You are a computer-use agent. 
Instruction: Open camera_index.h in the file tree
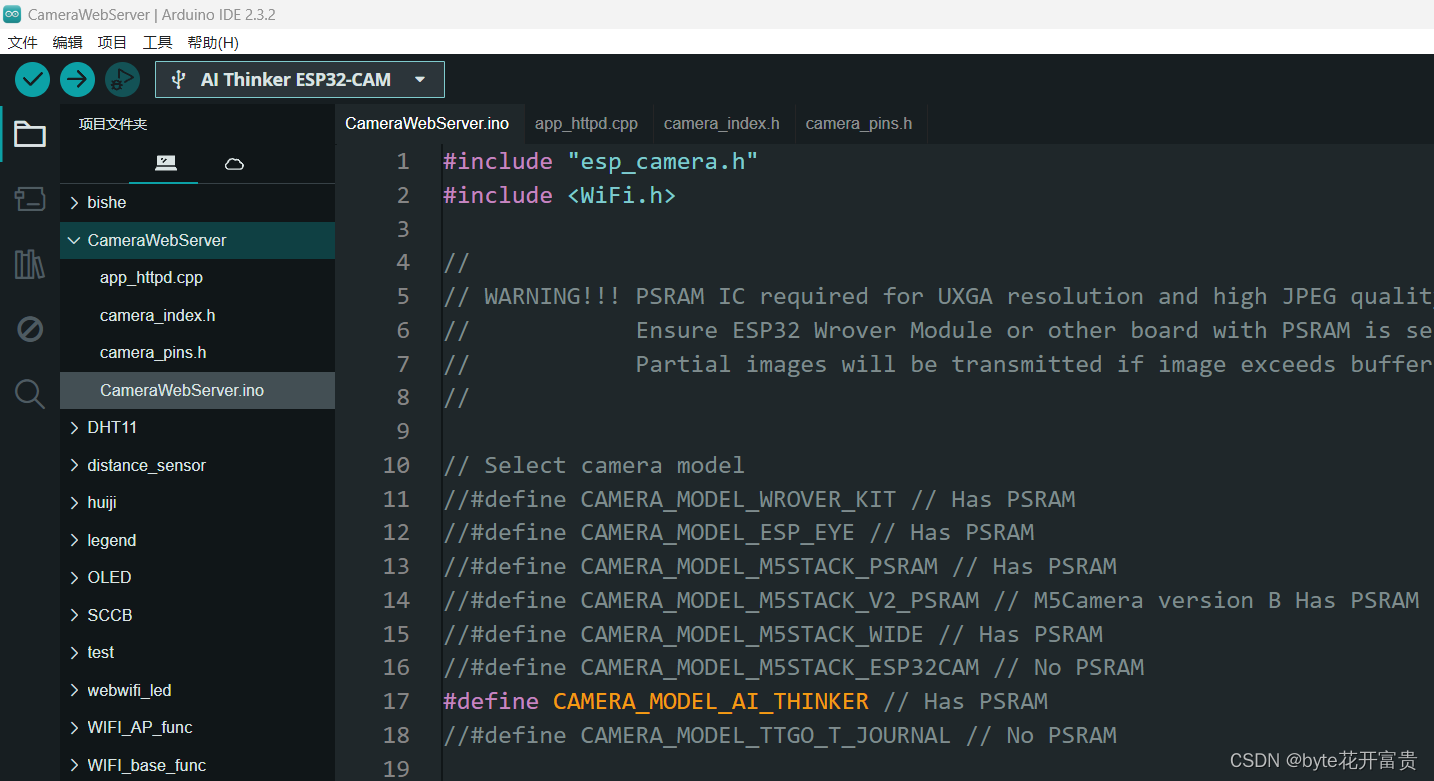click(x=198, y=315)
